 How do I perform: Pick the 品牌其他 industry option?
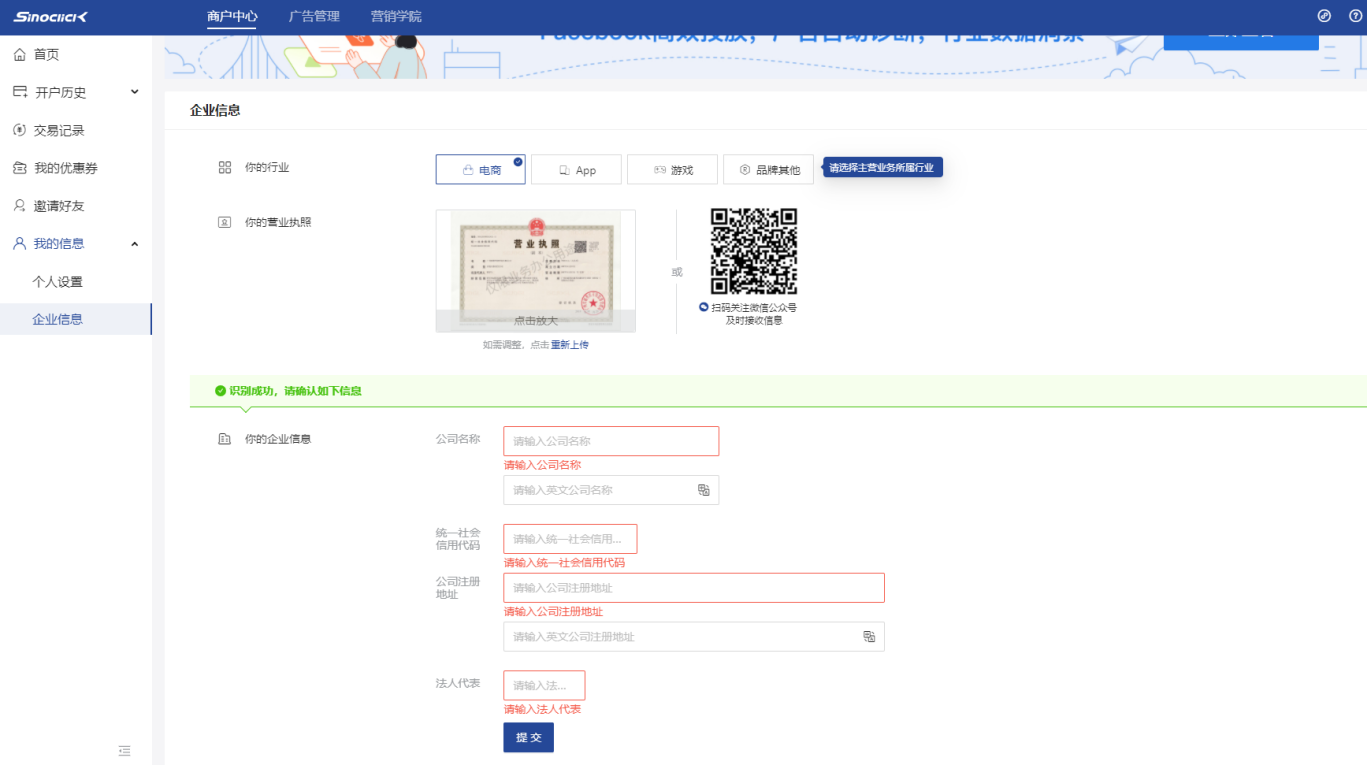(768, 170)
